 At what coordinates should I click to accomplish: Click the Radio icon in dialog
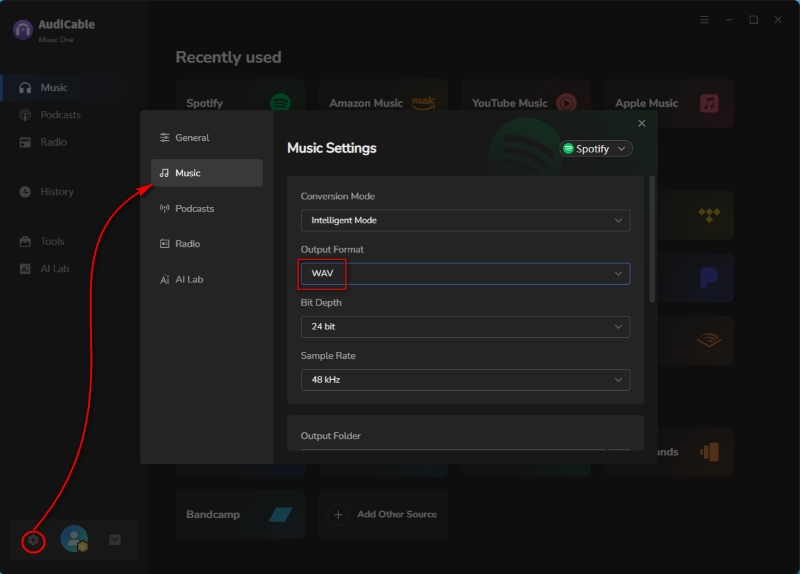coord(164,244)
